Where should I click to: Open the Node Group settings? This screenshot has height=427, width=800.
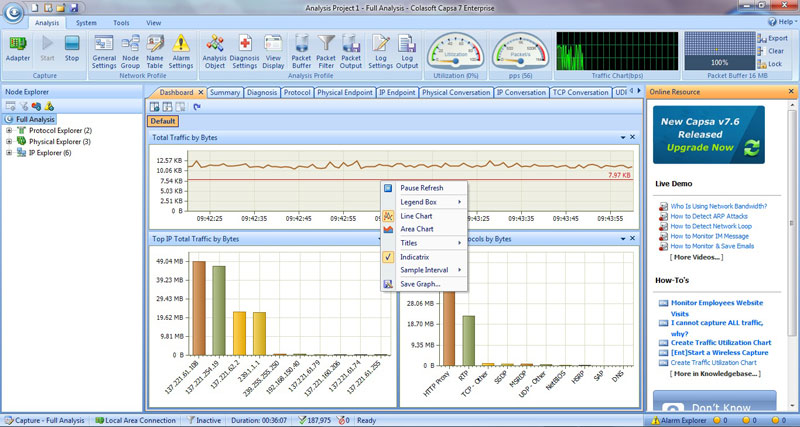pos(130,52)
